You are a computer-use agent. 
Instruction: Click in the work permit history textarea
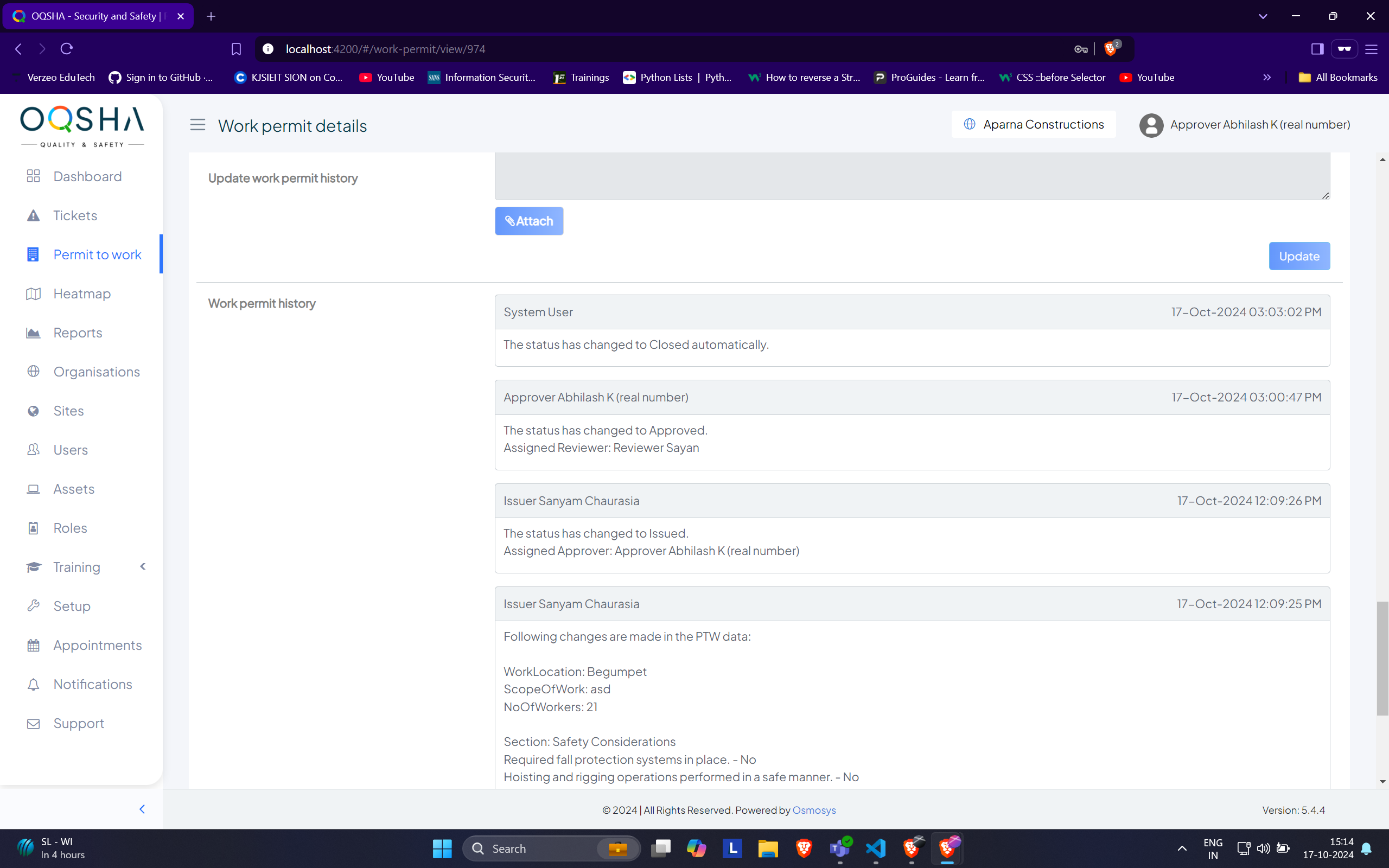[x=912, y=176]
